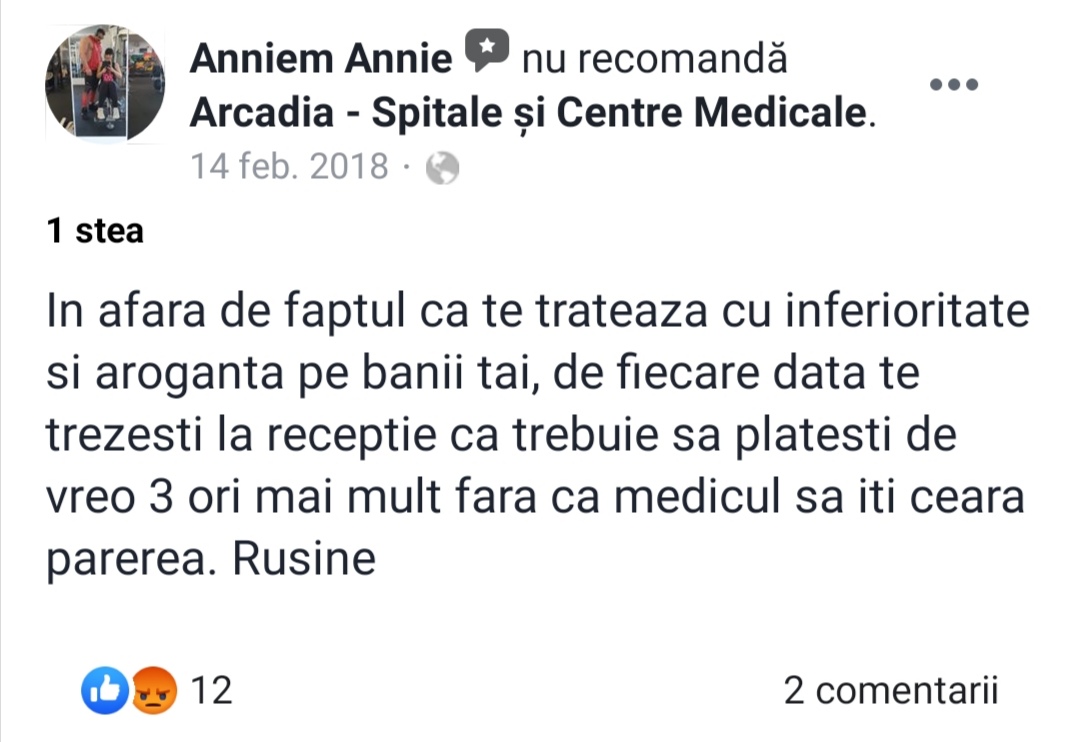Click the "nu recomandă" text
This screenshot has width=1080, height=742.
pyautogui.click(x=654, y=59)
